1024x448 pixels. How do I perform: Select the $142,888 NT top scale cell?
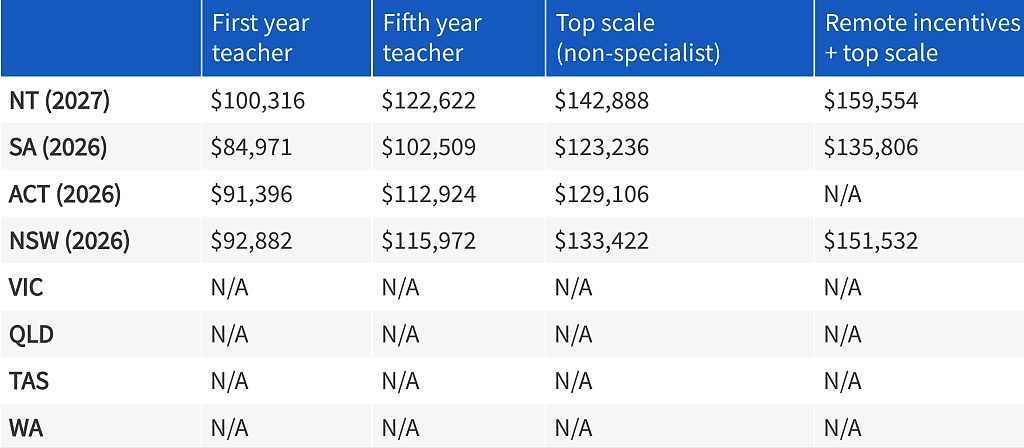[601, 101]
